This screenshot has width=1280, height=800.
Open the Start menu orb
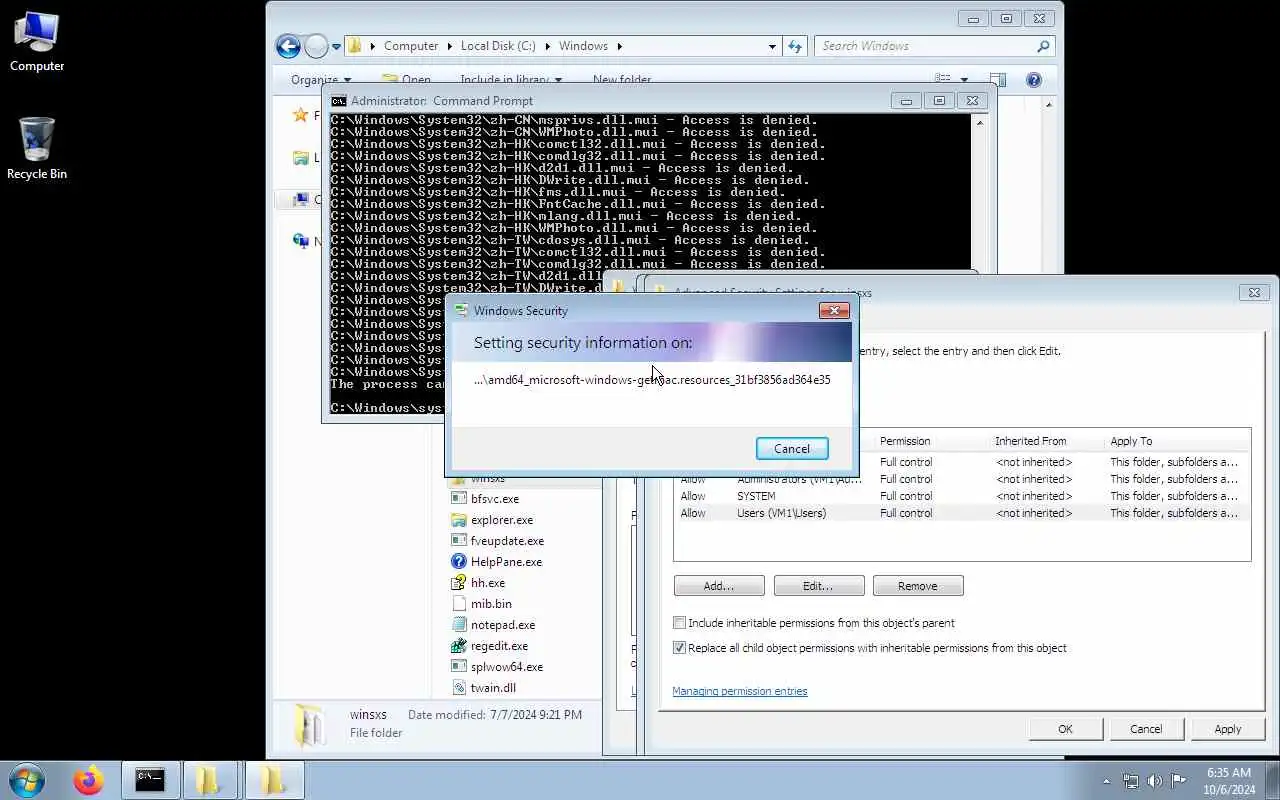click(27, 779)
